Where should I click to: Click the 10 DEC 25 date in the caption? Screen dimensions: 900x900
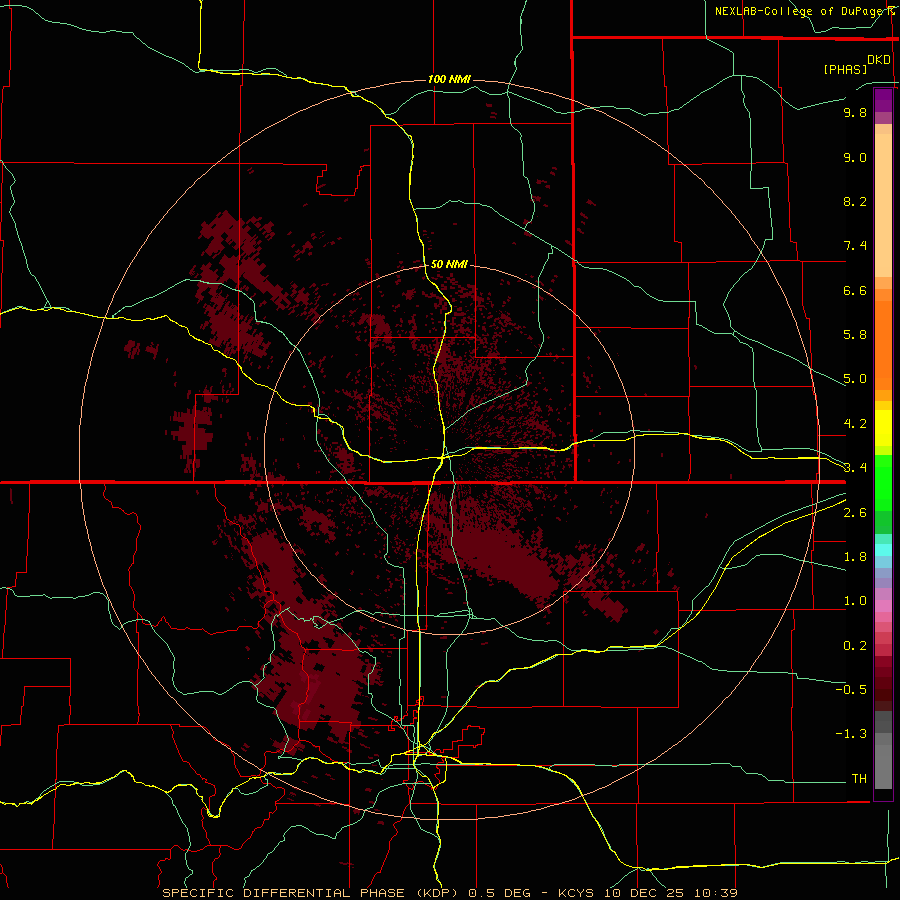tap(645, 893)
